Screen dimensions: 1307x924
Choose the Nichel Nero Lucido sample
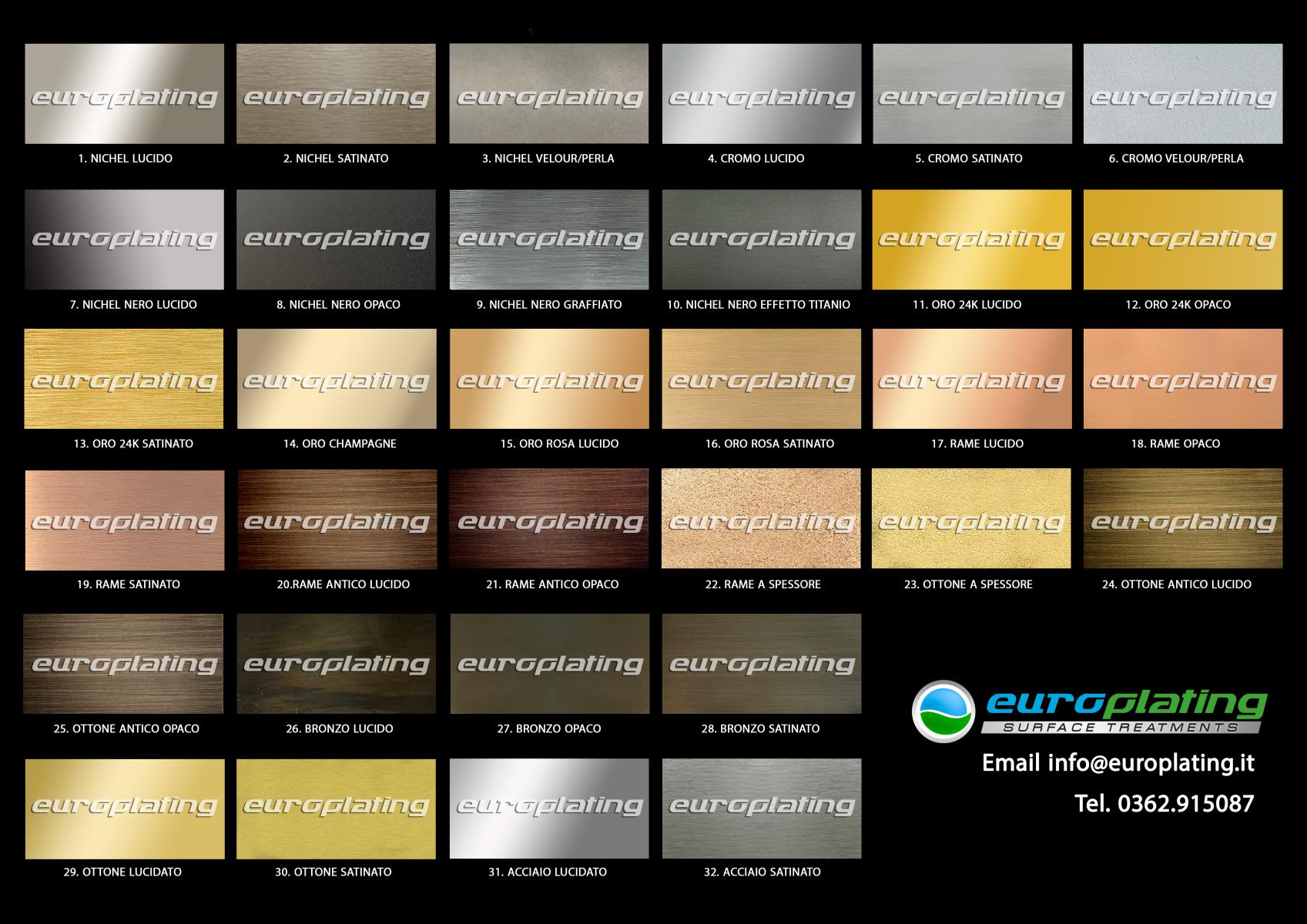[x=124, y=239]
